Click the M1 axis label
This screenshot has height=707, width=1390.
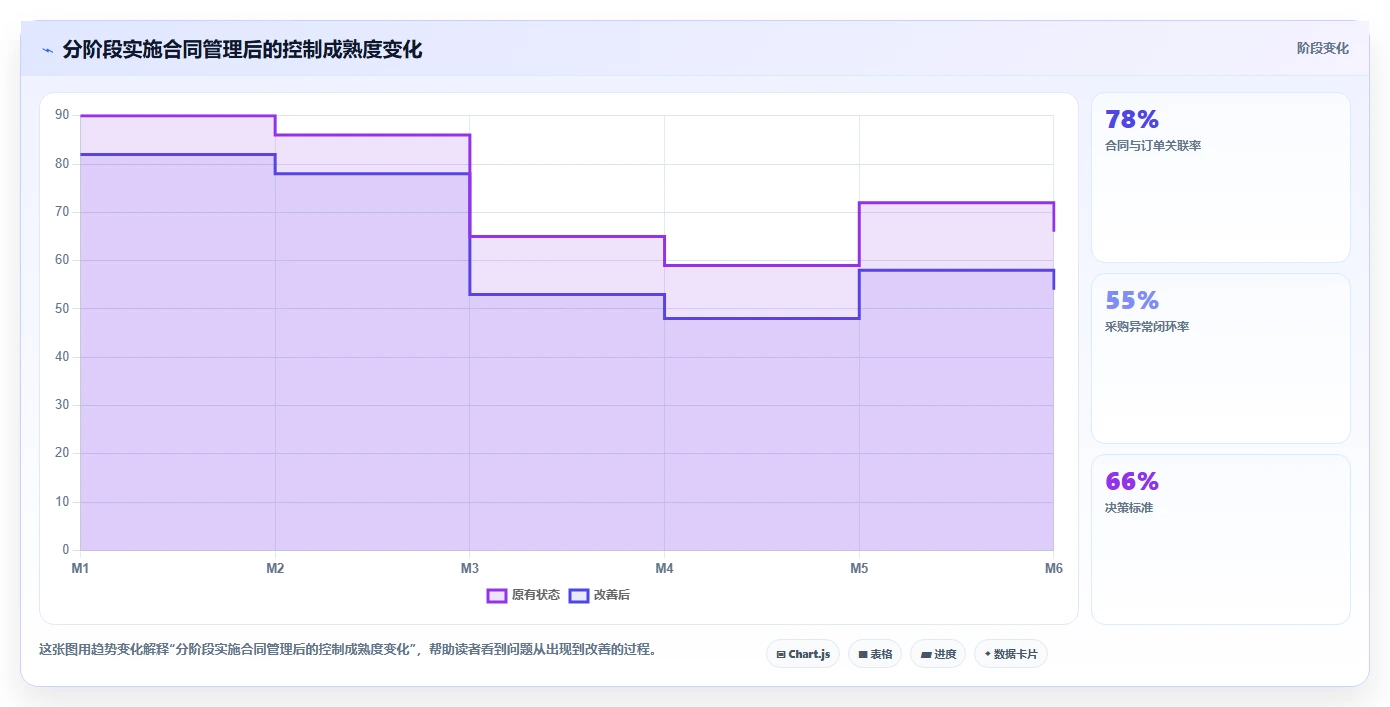pyautogui.click(x=80, y=568)
